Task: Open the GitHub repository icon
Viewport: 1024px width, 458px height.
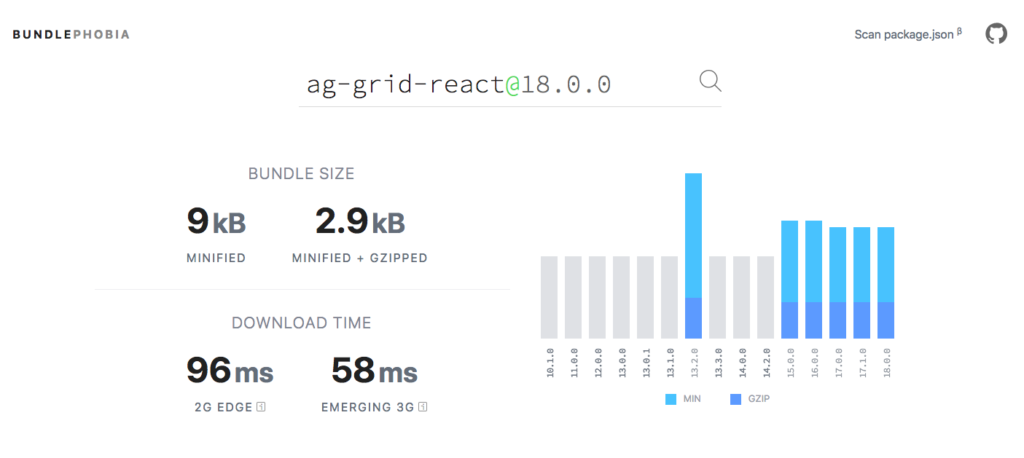Action: (996, 33)
